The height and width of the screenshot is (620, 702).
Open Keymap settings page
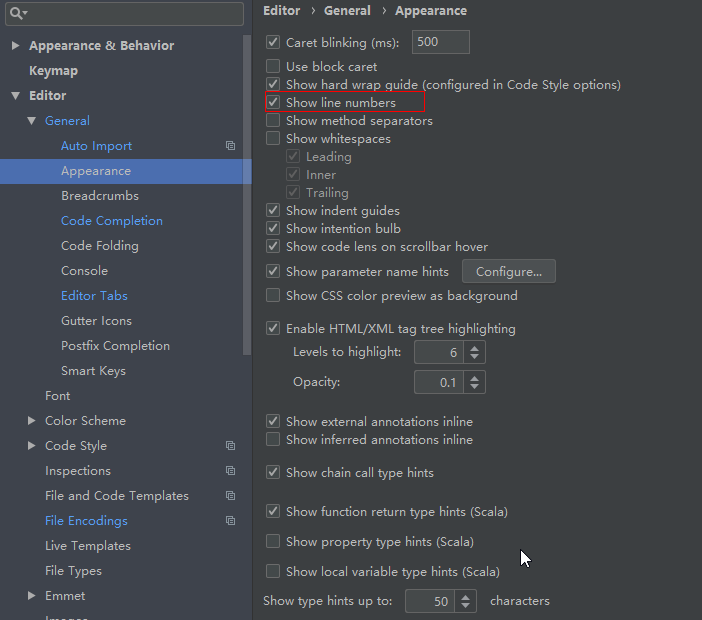pyautogui.click(x=53, y=71)
